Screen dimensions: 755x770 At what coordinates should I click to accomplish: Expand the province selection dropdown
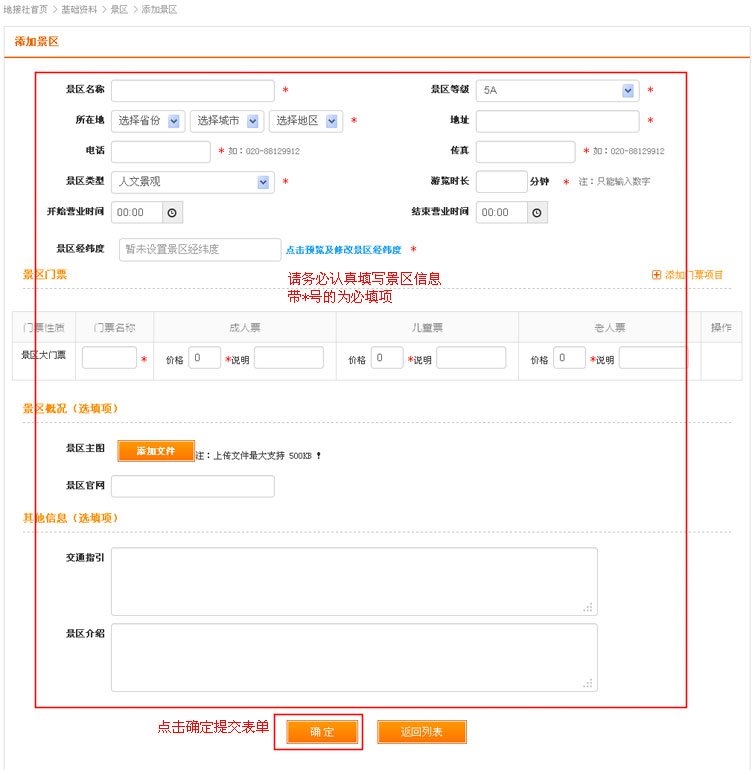(174, 121)
